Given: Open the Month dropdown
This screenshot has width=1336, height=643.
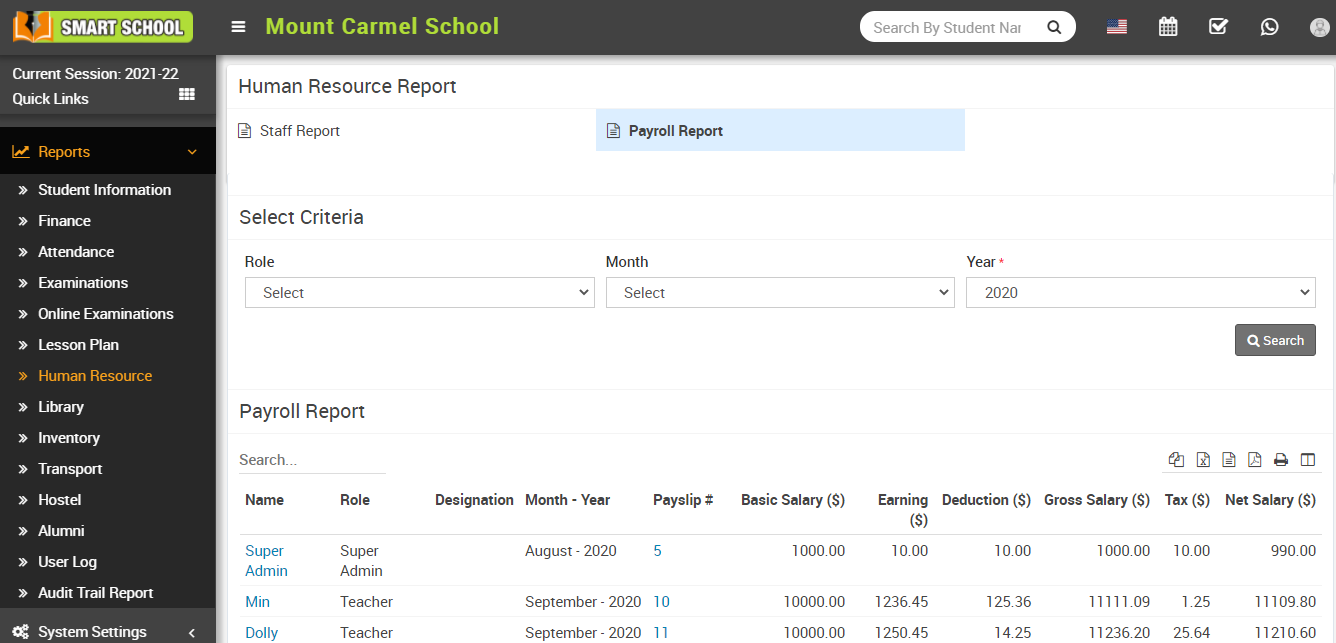Looking at the screenshot, I should coord(780,292).
